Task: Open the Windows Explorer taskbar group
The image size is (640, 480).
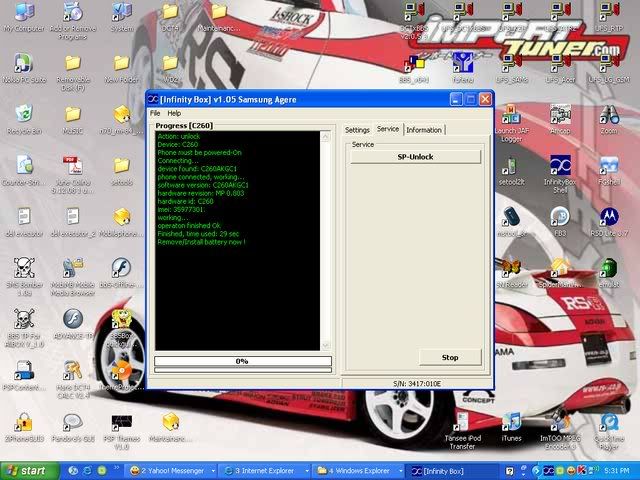Action: 358,471
